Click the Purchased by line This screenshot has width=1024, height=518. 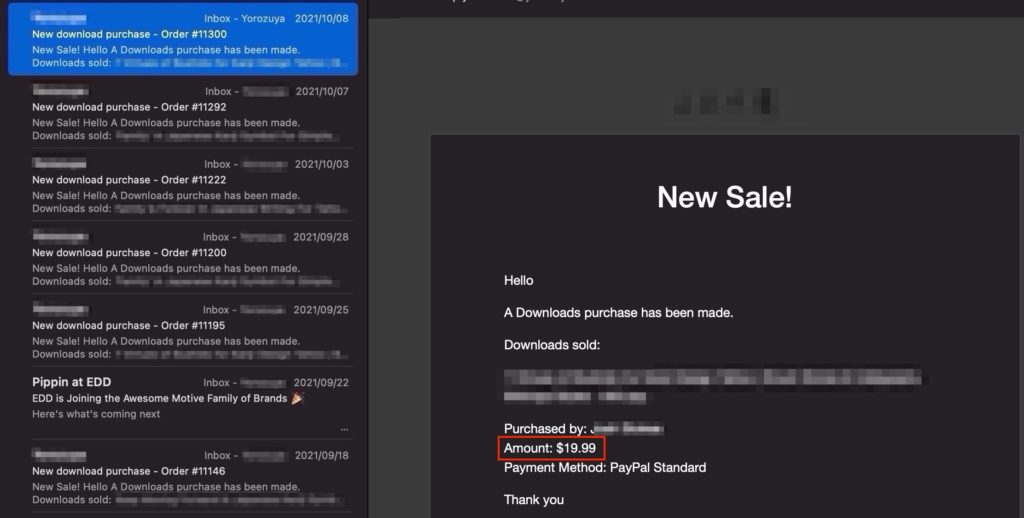point(584,429)
